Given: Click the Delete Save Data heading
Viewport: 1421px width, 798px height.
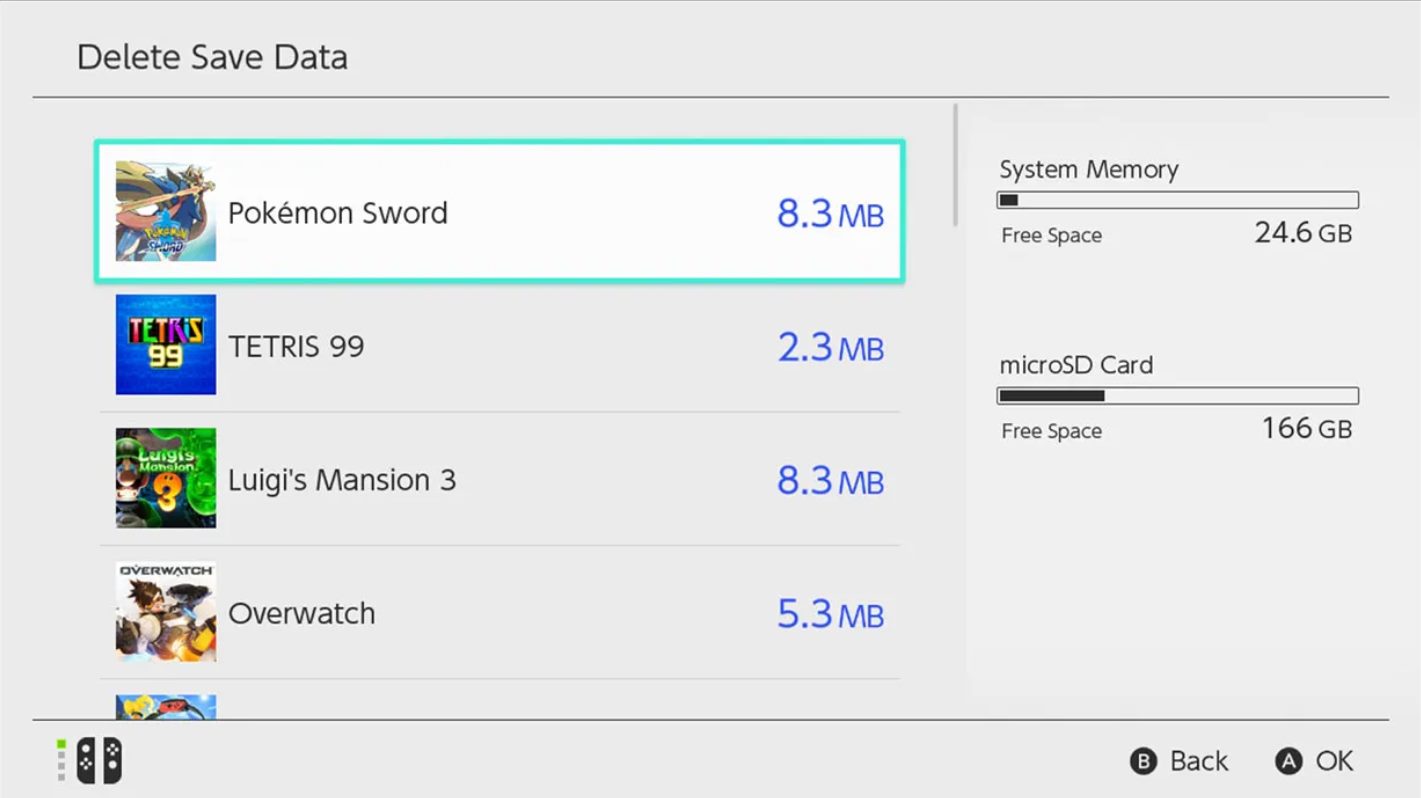Looking at the screenshot, I should click(x=212, y=57).
